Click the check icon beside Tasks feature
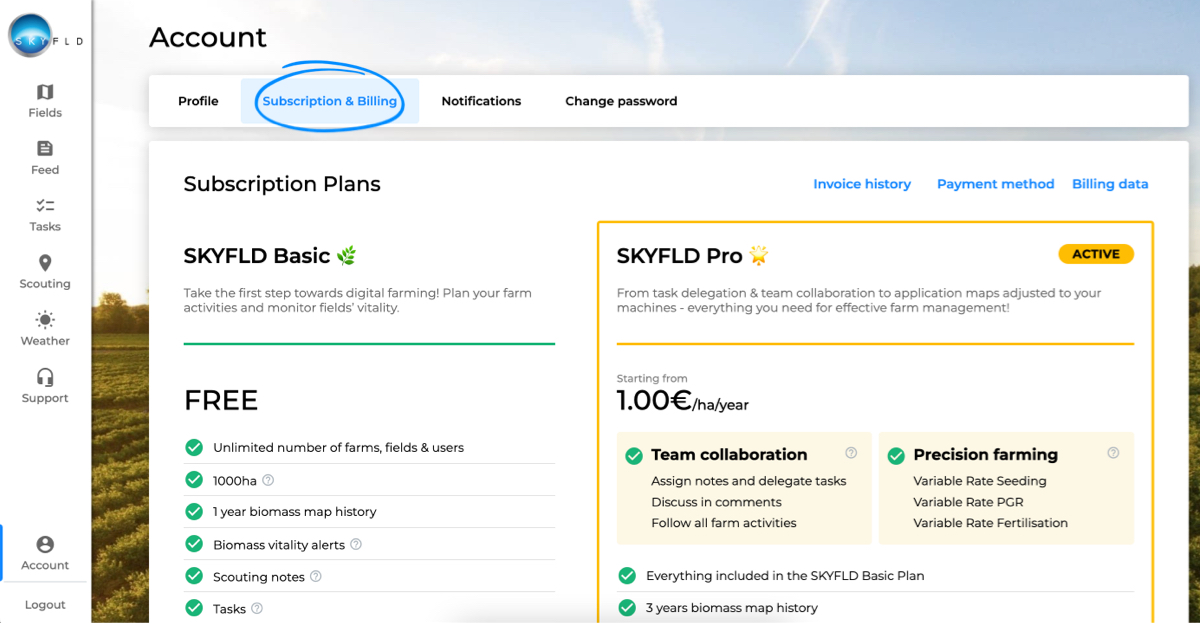The image size is (1200, 623). point(194,607)
